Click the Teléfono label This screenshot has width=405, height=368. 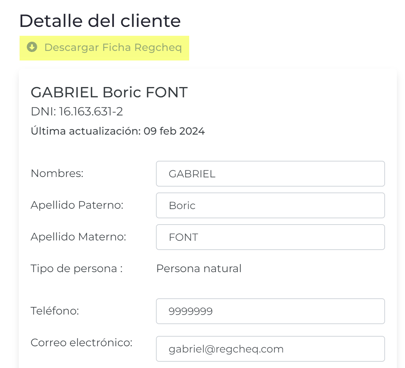pos(55,311)
